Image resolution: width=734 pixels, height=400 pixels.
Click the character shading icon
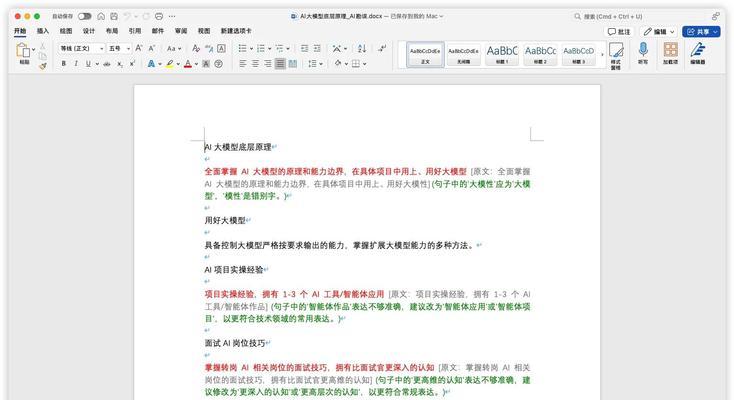pos(206,64)
